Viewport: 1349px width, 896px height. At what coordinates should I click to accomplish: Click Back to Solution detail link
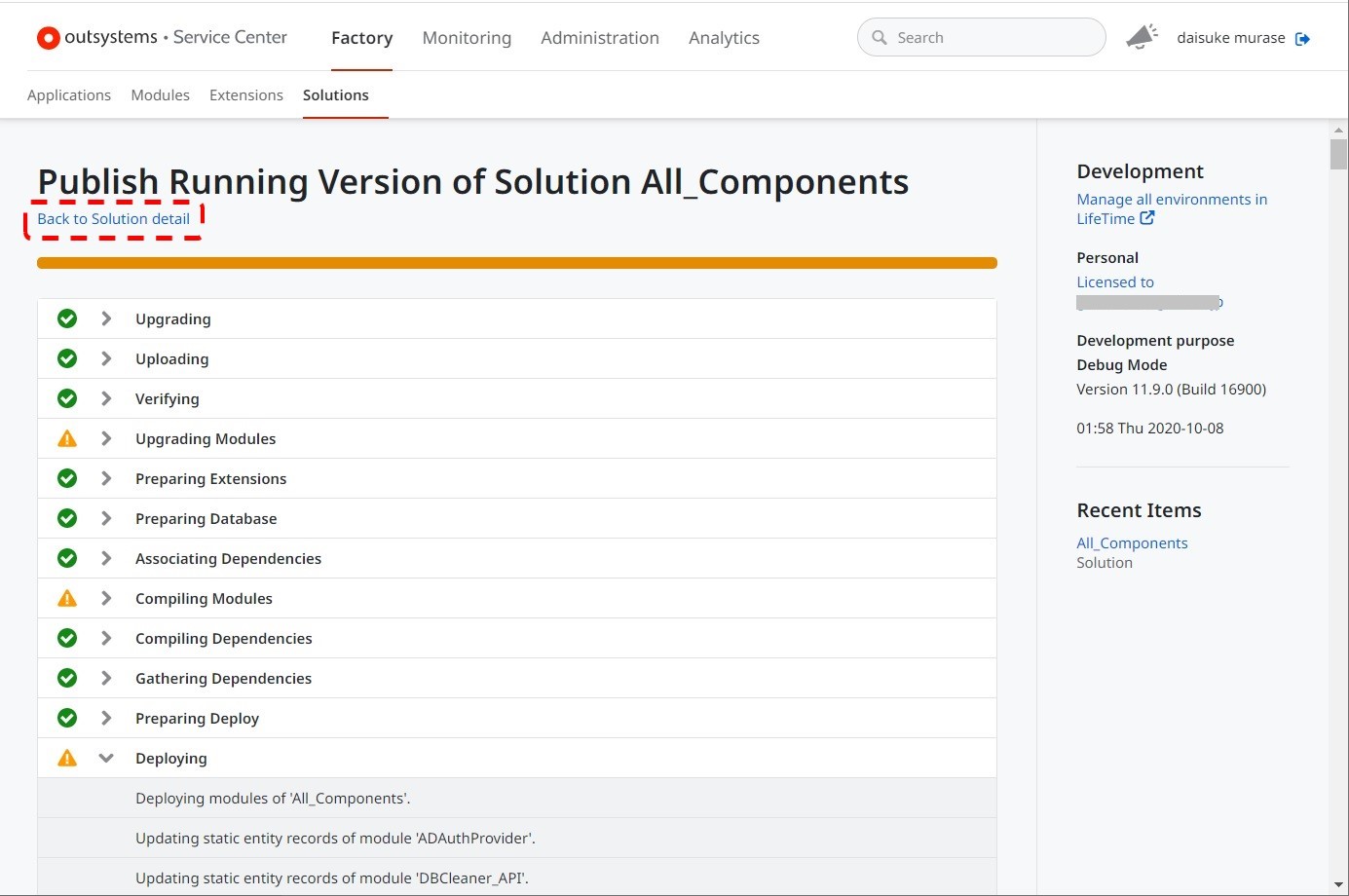[x=114, y=219]
